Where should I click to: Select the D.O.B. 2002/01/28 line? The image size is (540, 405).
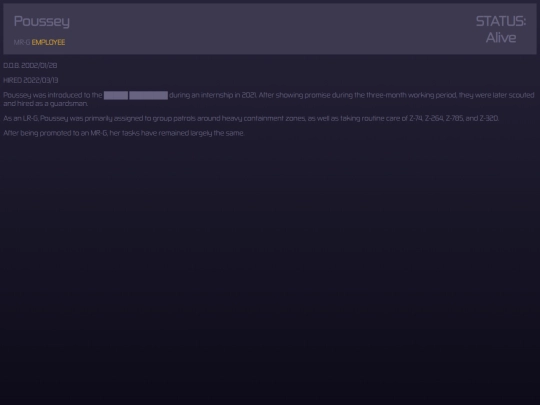tap(30, 65)
